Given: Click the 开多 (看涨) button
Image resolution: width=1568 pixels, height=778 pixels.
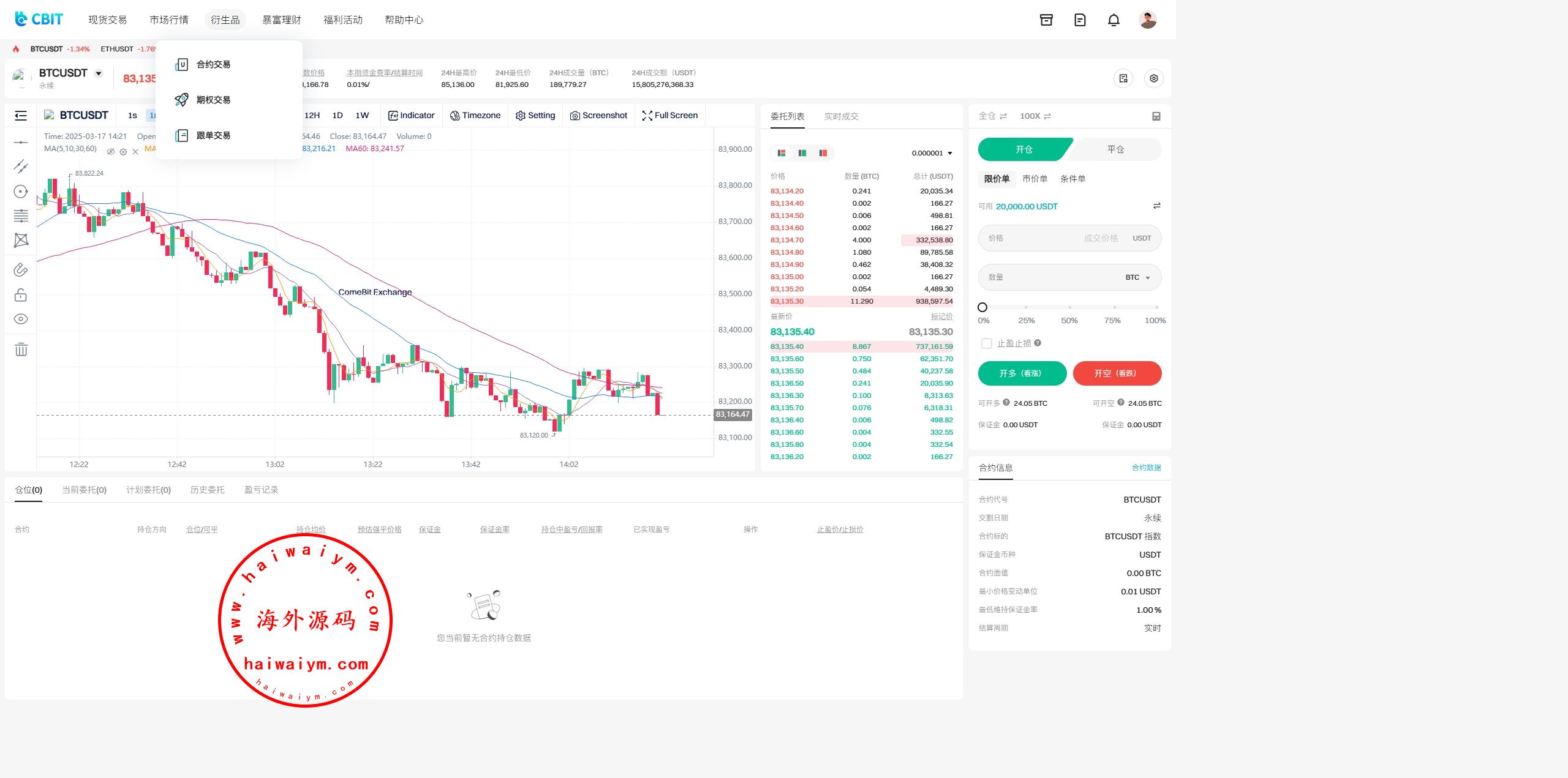Looking at the screenshot, I should (1022, 373).
